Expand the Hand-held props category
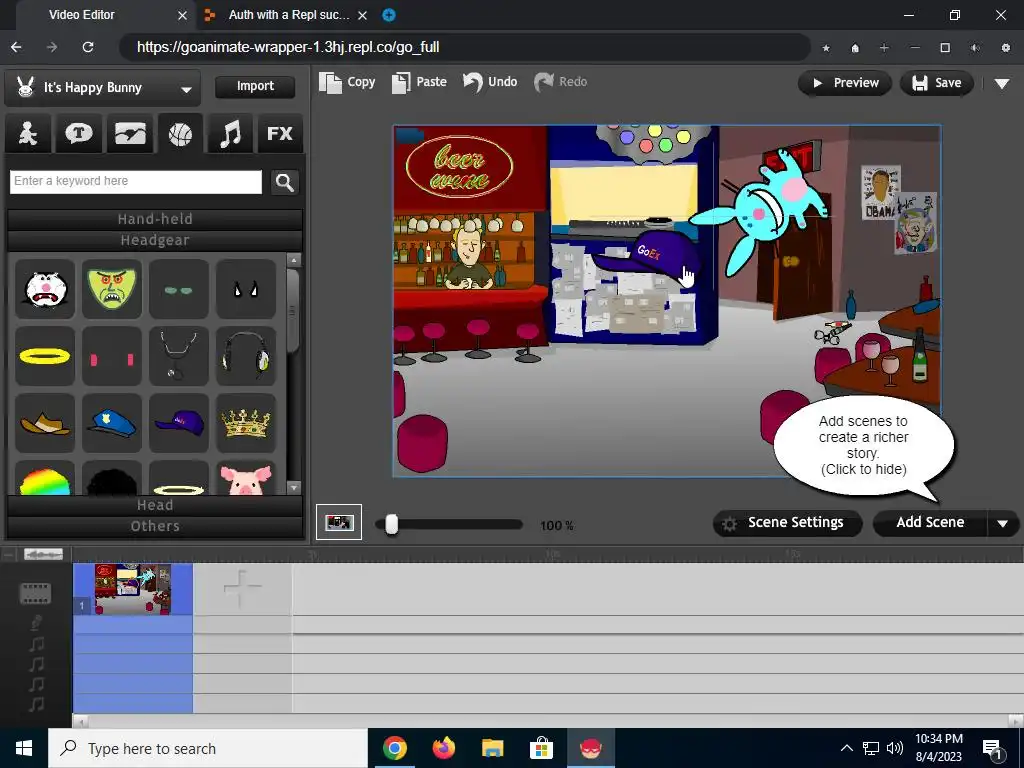1024x768 pixels. [155, 219]
